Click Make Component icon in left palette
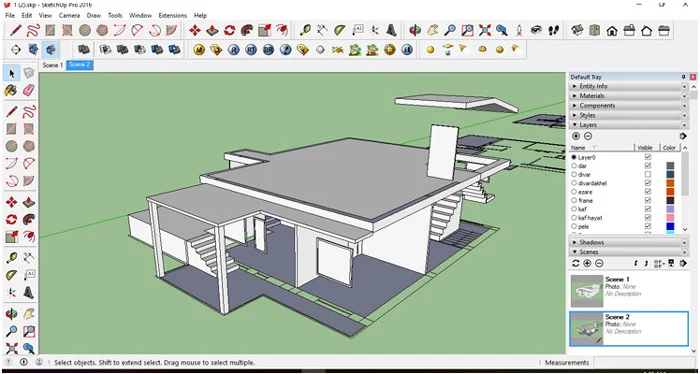The width and height of the screenshot is (700, 374). coord(29,73)
